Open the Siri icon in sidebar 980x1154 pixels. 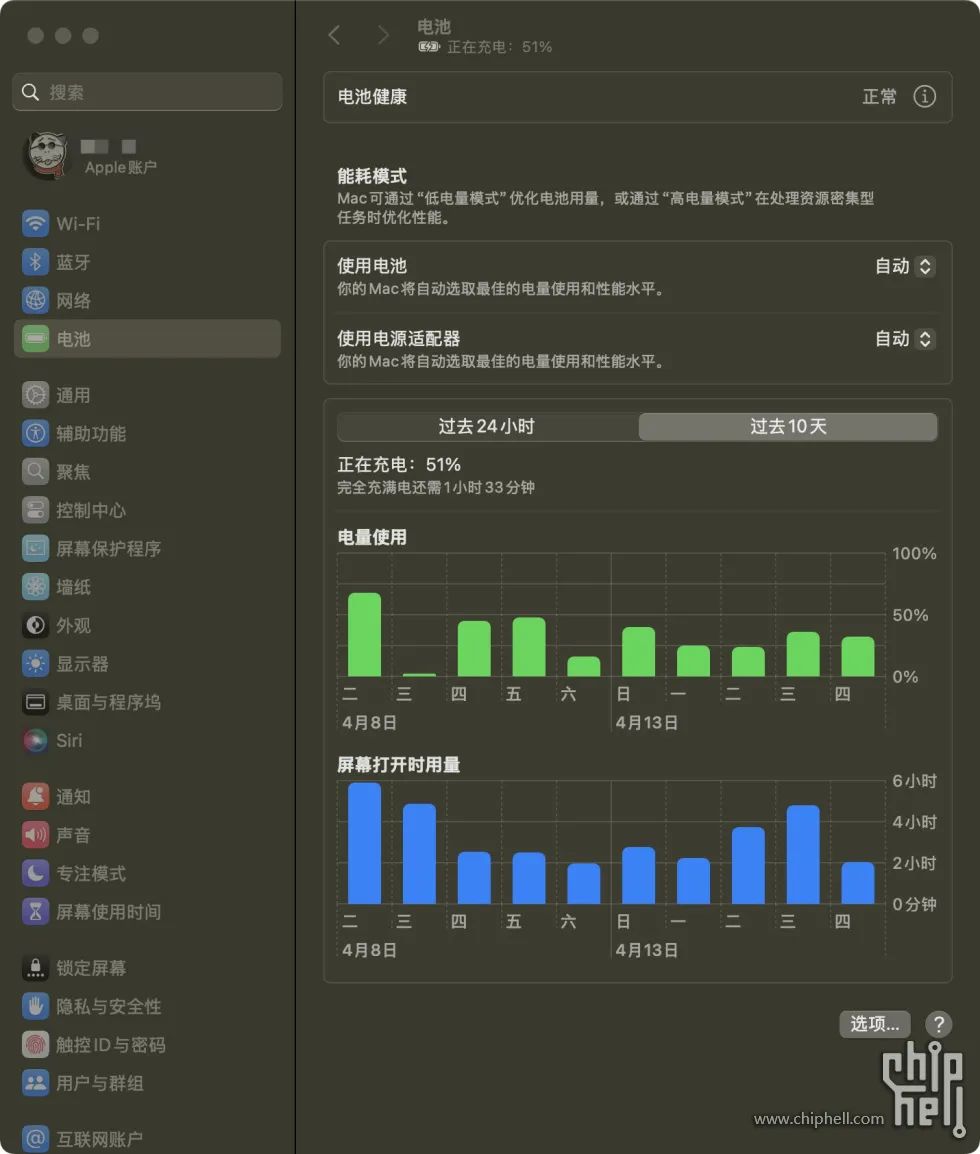[x=35, y=740]
